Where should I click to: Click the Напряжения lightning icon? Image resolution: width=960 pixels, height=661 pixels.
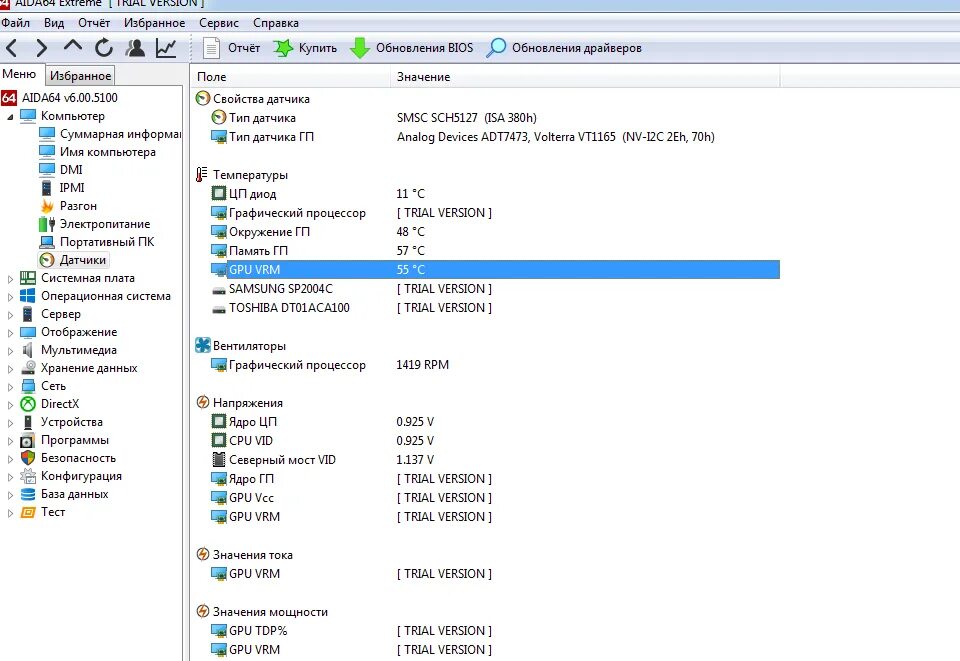203,403
